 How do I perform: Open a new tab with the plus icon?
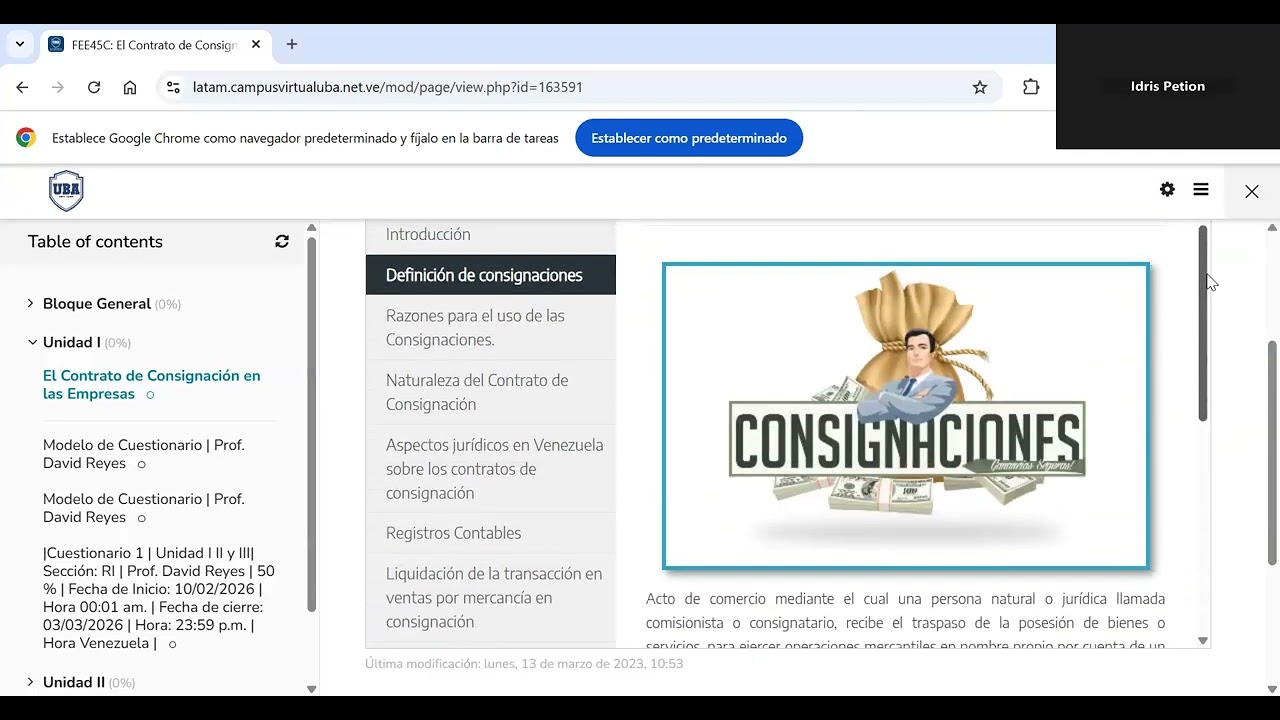[x=292, y=44]
